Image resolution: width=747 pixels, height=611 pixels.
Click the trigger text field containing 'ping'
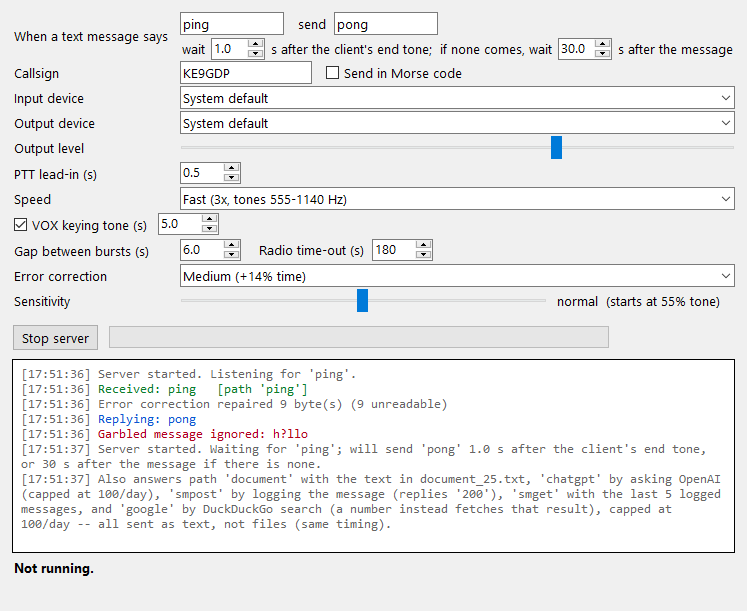232,24
